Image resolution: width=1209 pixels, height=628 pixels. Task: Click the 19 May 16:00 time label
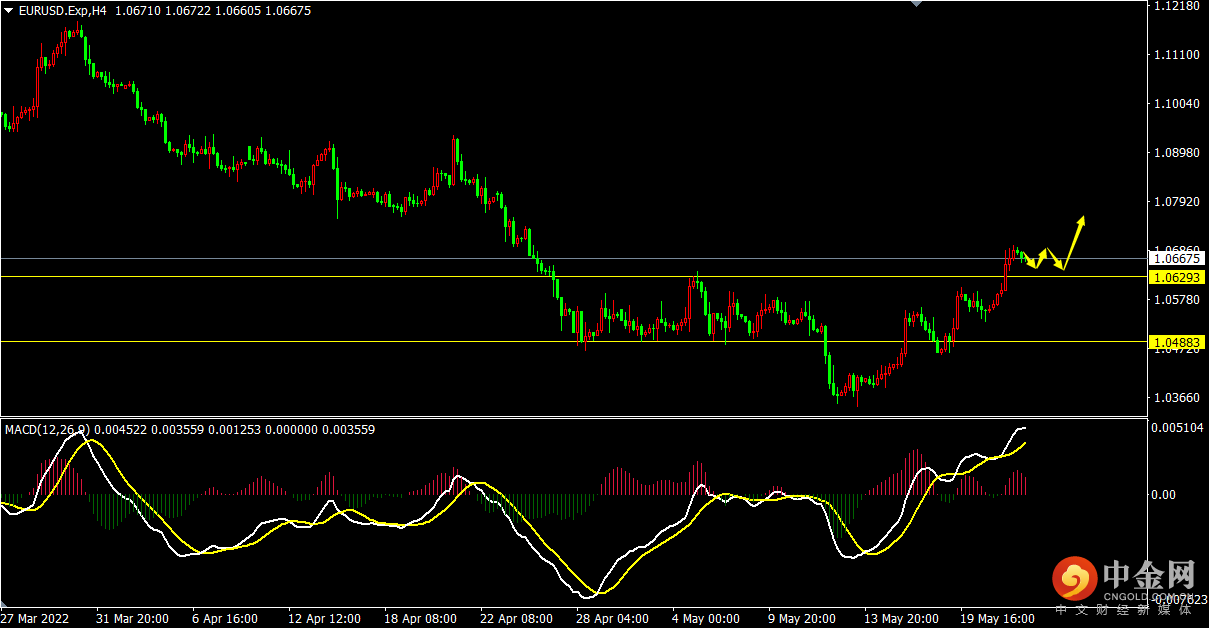click(997, 619)
